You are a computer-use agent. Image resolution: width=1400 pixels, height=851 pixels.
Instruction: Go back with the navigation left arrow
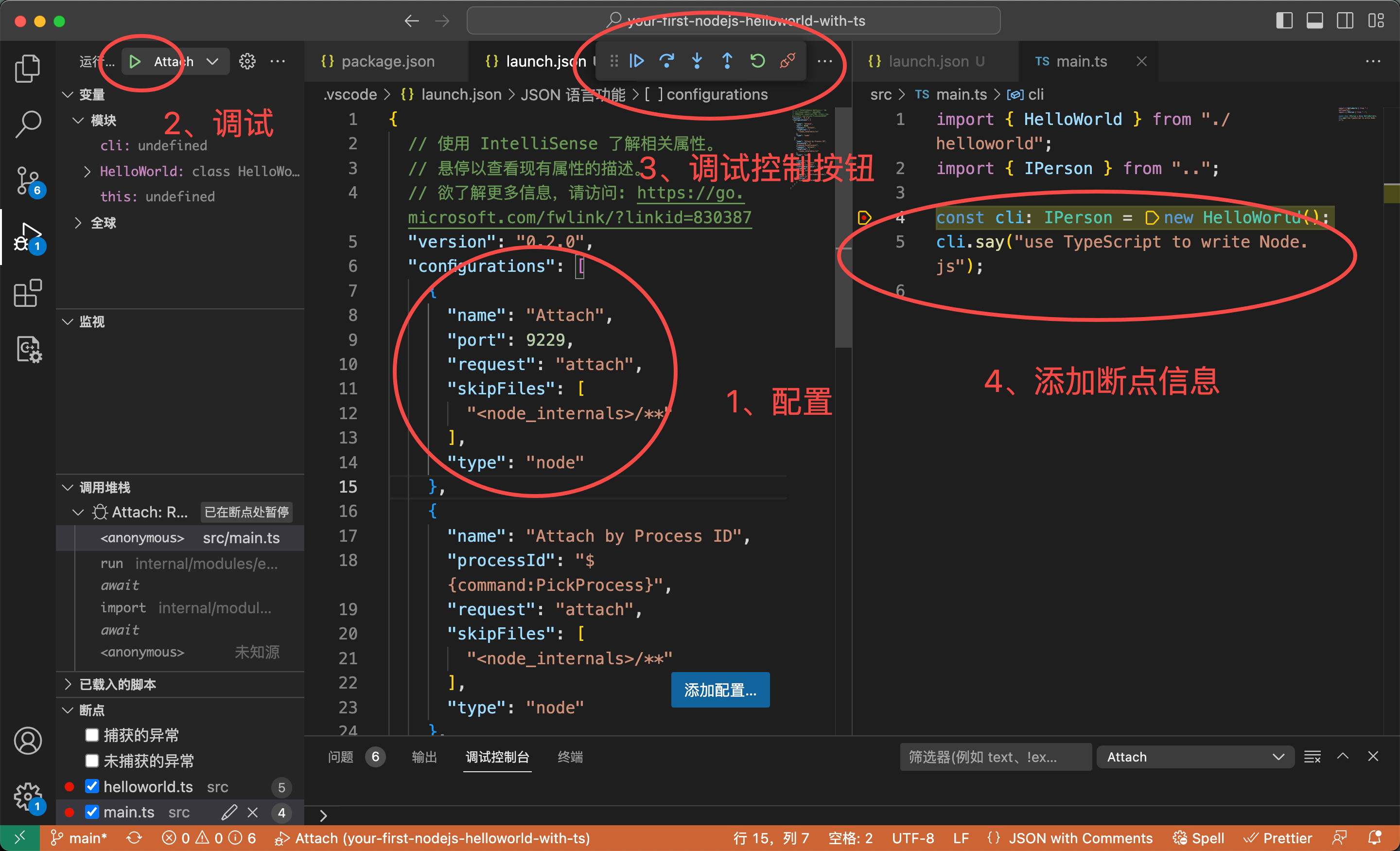click(412, 21)
